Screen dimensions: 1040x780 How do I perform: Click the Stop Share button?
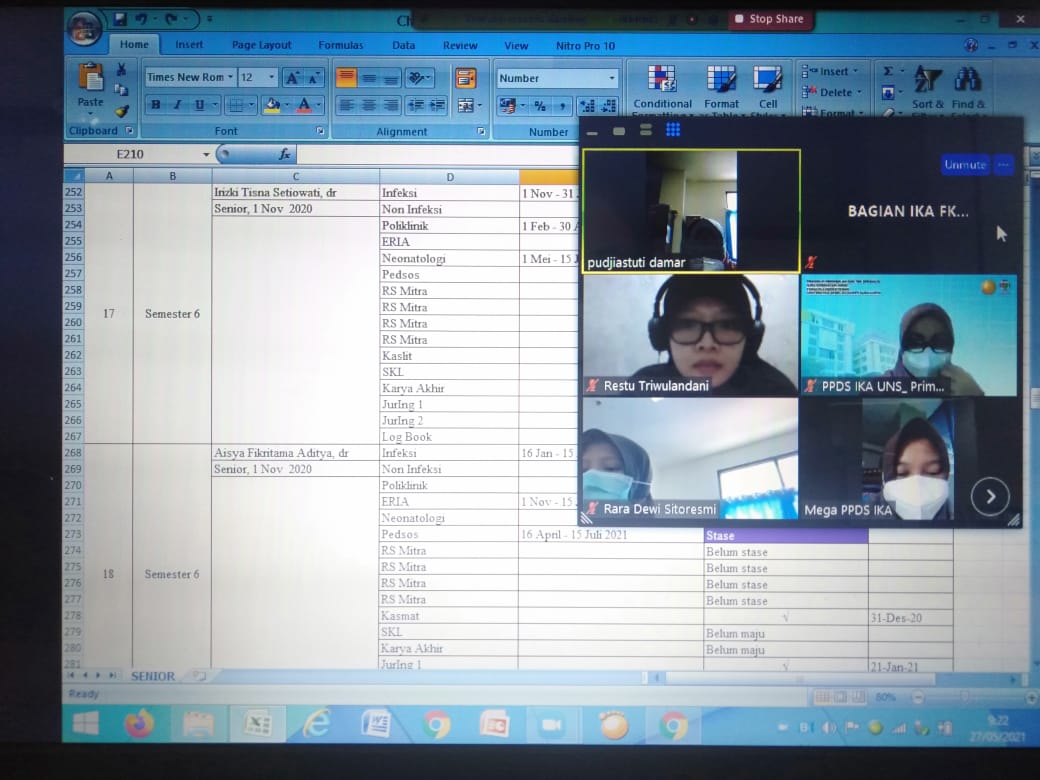[769, 19]
